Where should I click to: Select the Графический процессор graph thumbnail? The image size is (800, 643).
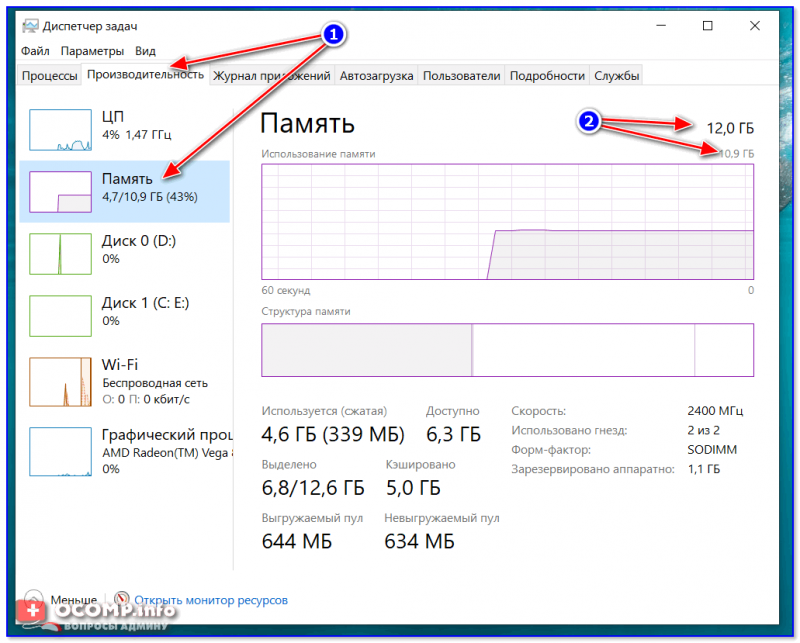point(60,452)
